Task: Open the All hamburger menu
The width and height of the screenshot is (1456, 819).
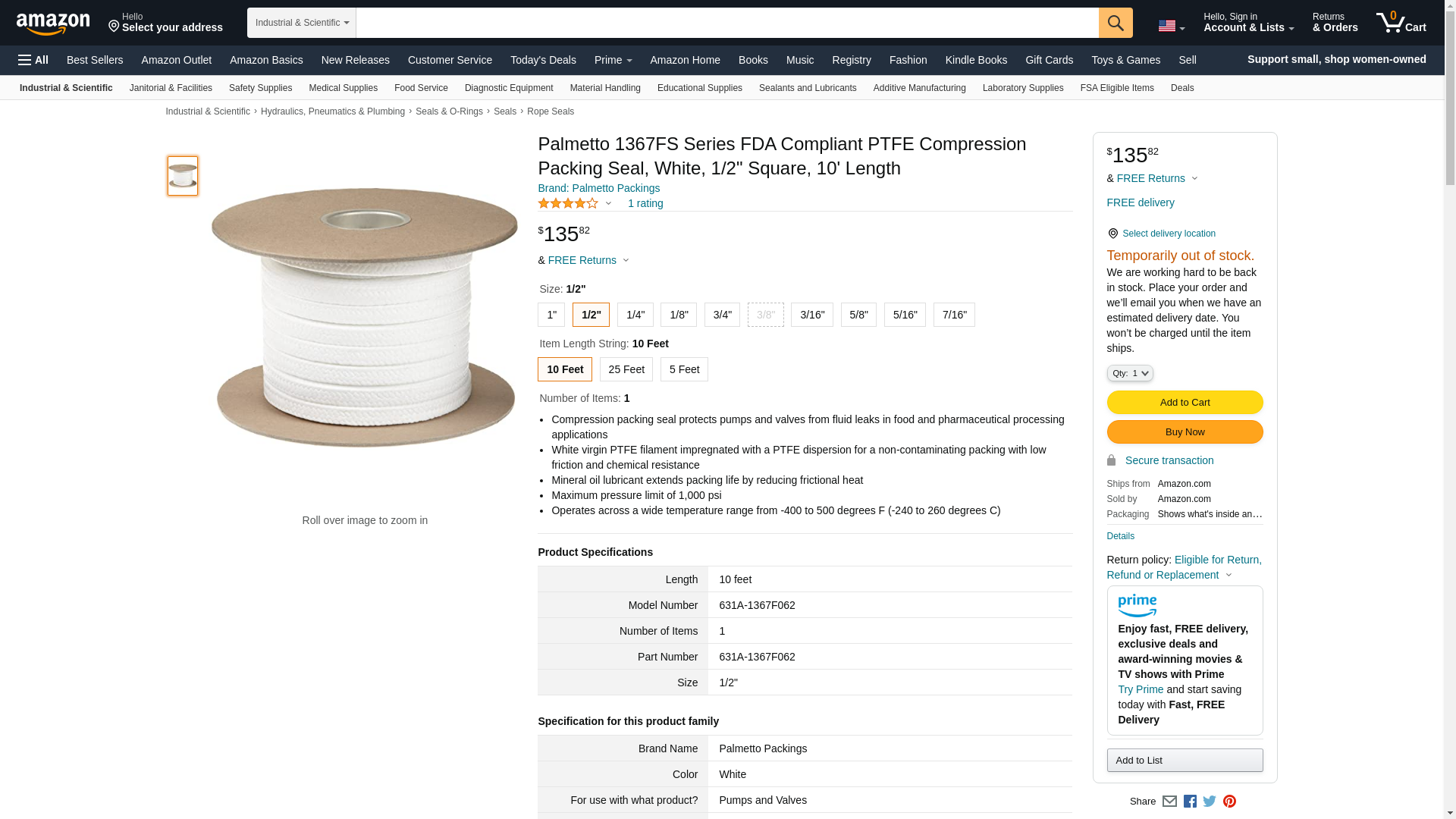Action: click(x=33, y=60)
